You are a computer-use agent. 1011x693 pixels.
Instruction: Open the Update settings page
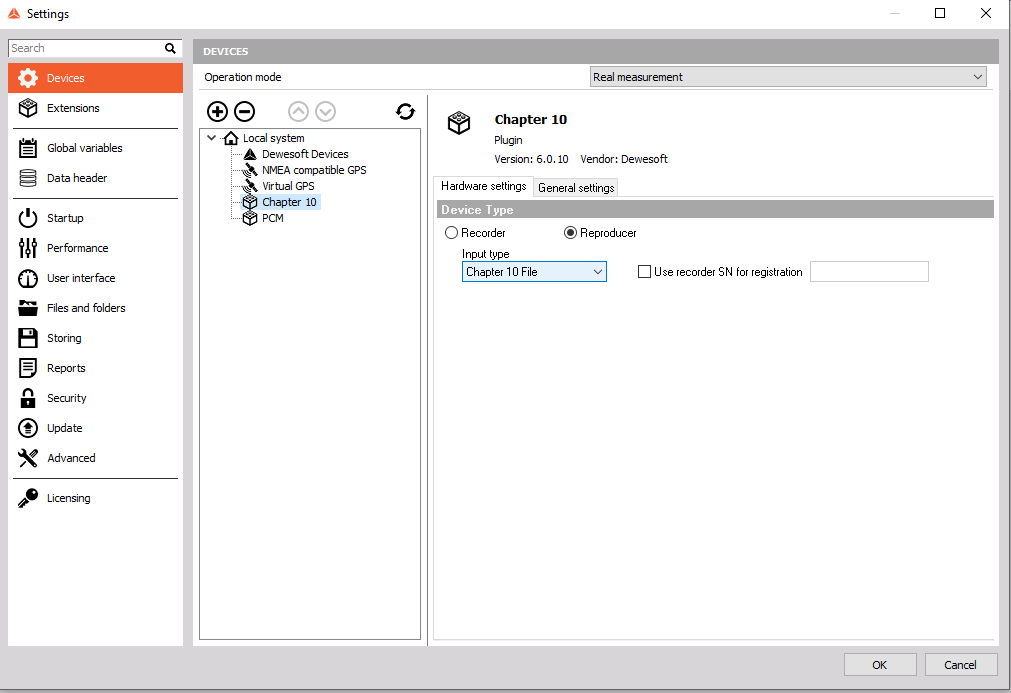(x=95, y=428)
